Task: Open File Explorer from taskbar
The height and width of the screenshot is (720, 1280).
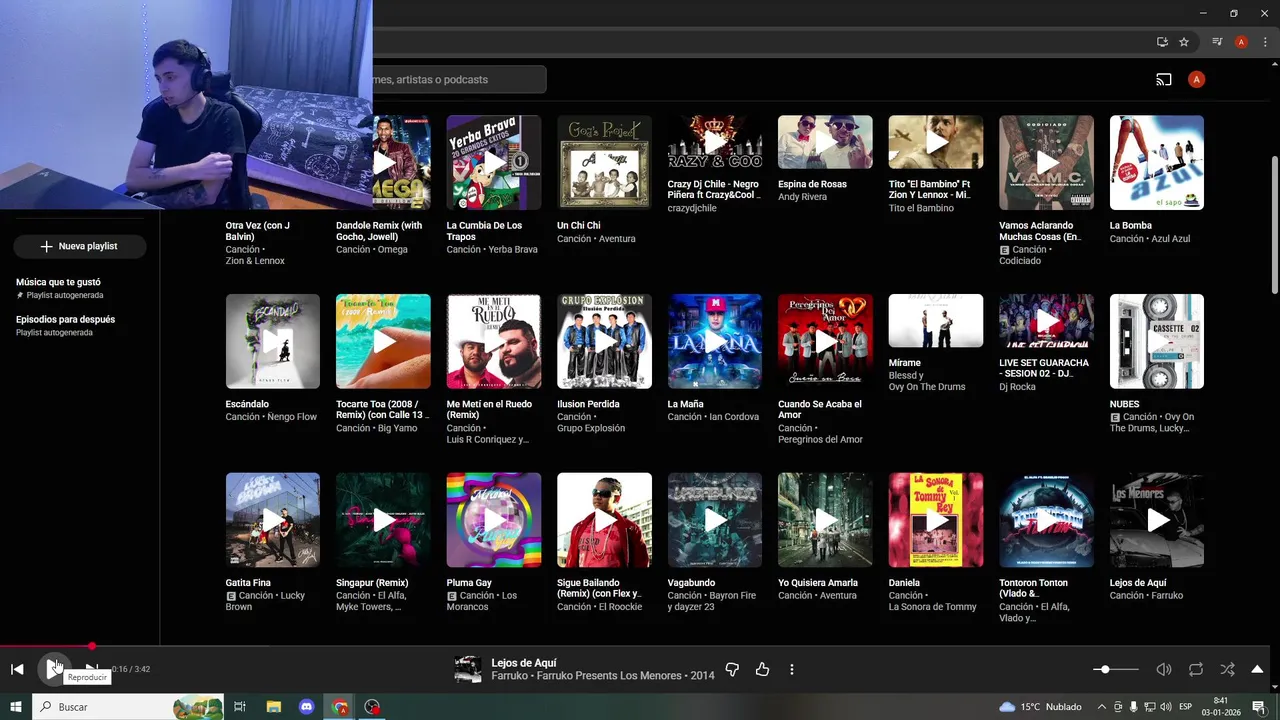Action: point(274,707)
